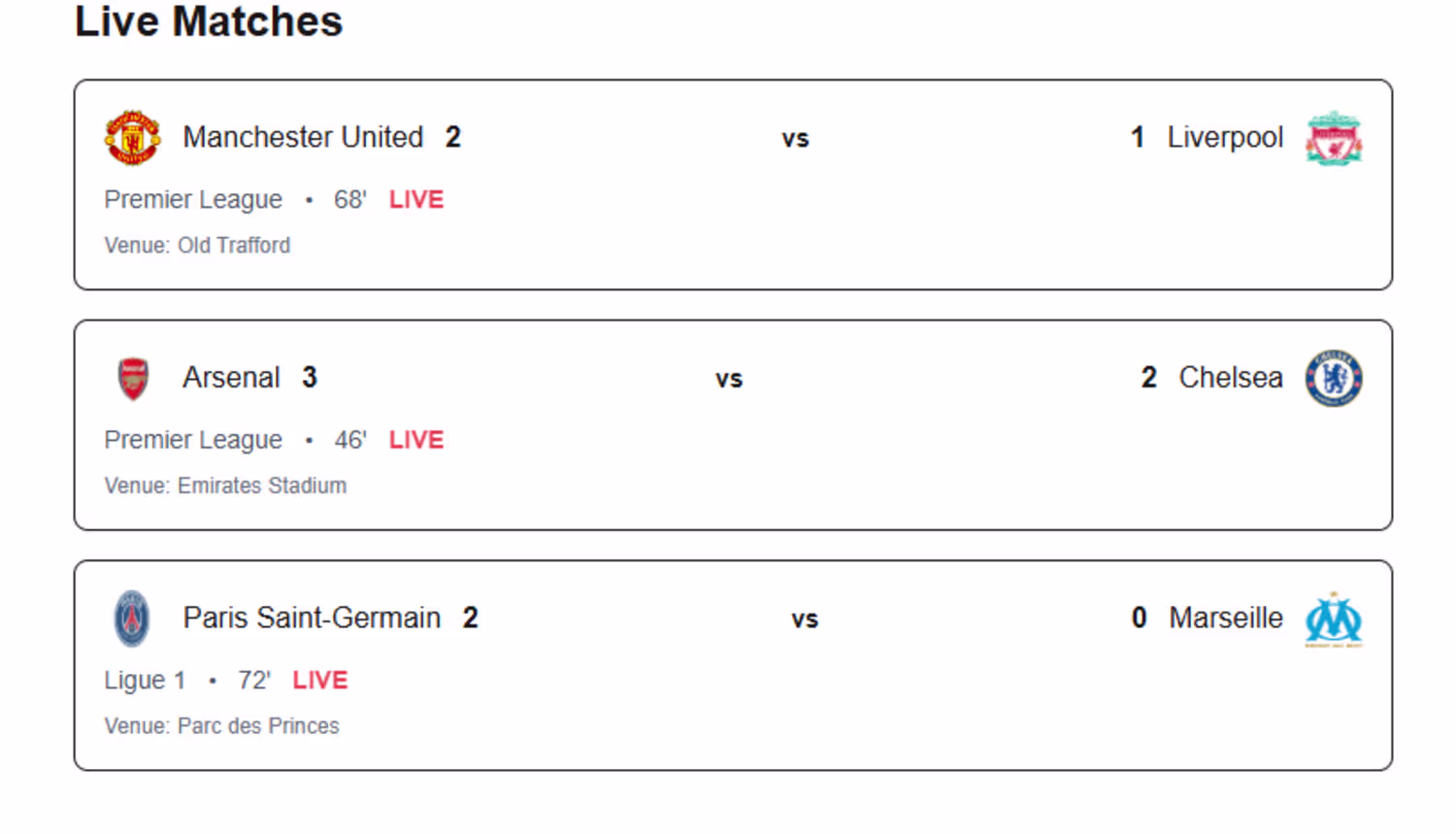Click the Liverpool club crest

click(x=1334, y=138)
